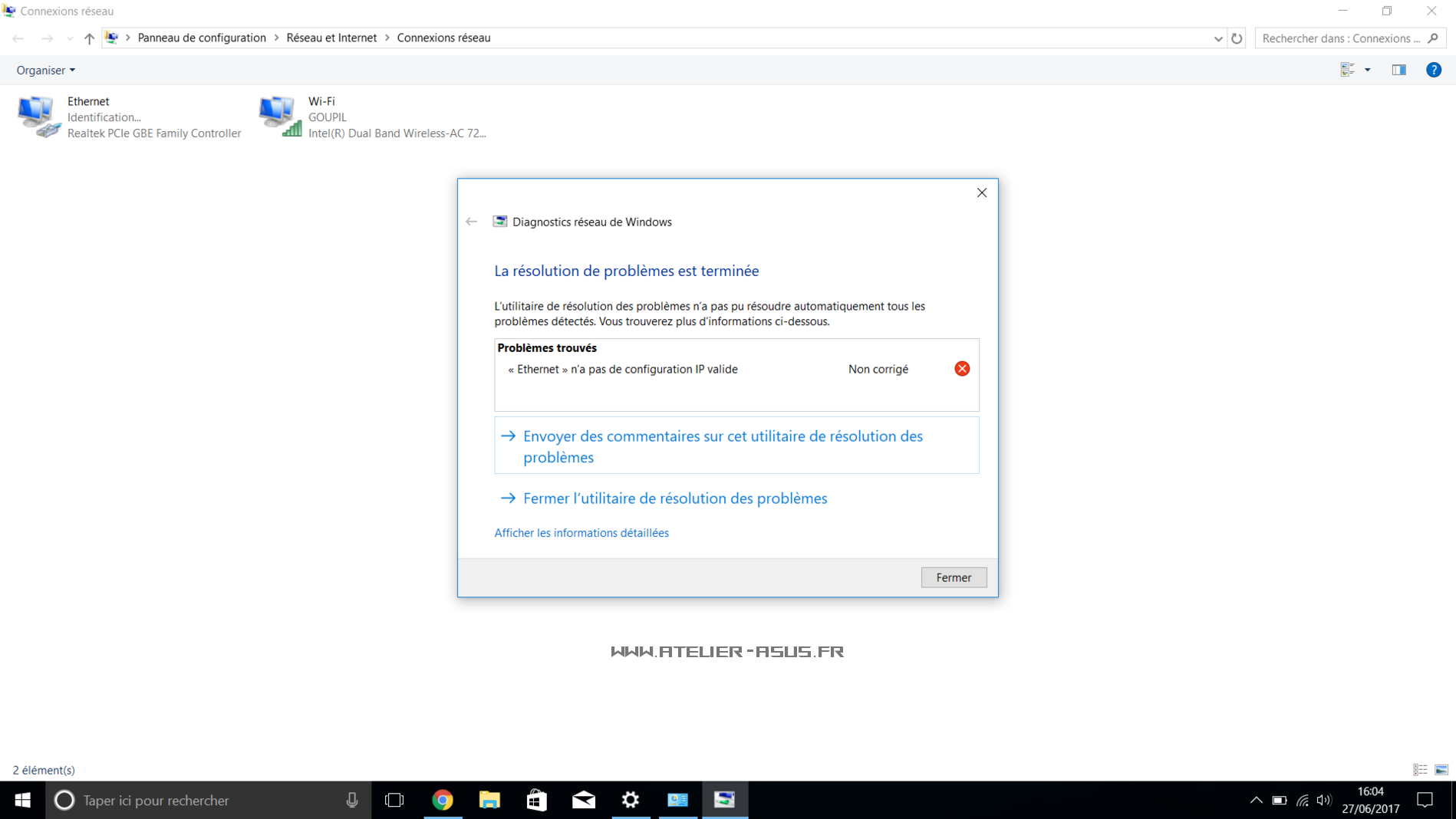The height and width of the screenshot is (819, 1456).
Task: Select the Wi-Fi GOUPIL adapter icon
Action: (279, 117)
